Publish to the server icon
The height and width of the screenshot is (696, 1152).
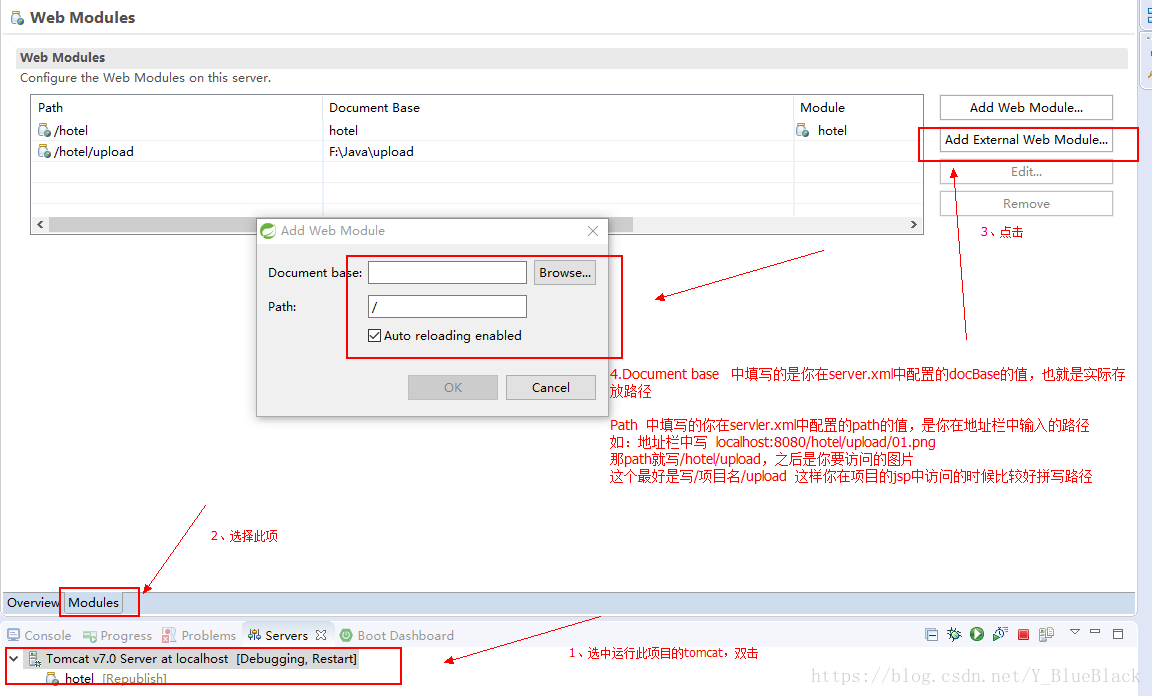click(1046, 634)
